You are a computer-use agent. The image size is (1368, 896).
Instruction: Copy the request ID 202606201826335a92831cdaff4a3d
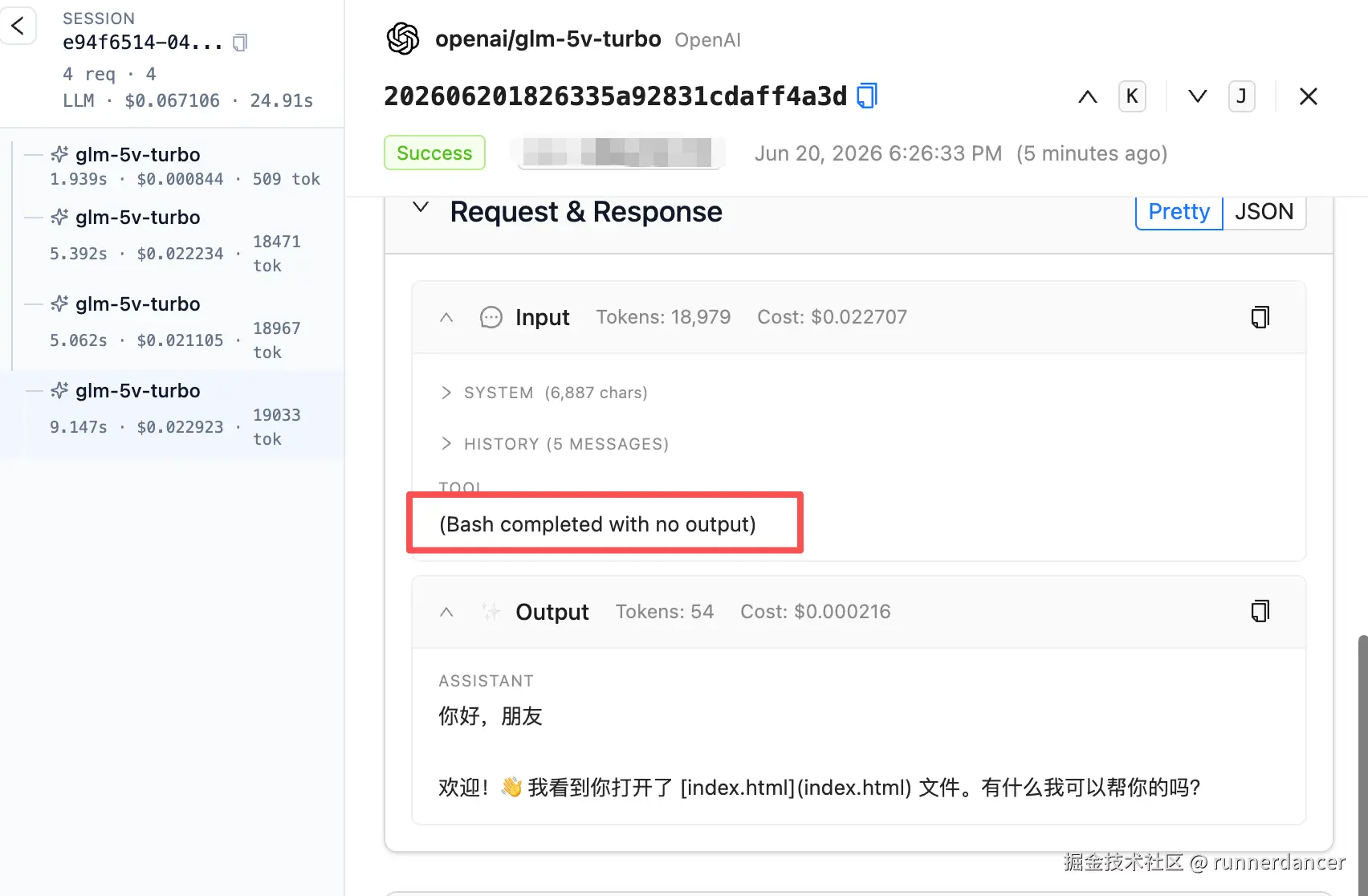867,96
